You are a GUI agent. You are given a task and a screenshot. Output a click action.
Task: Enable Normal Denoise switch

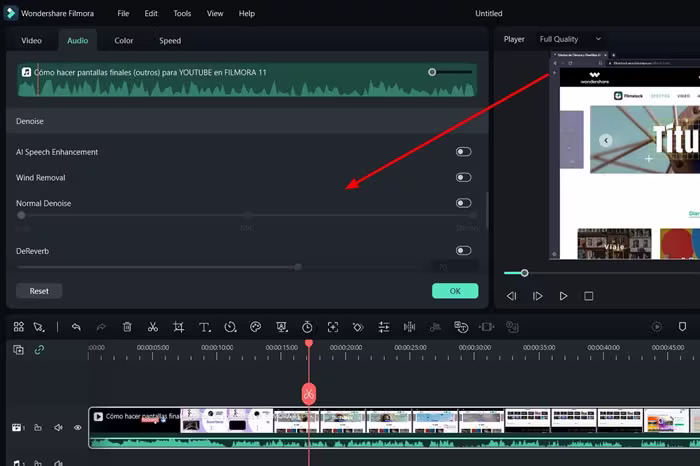(x=463, y=203)
